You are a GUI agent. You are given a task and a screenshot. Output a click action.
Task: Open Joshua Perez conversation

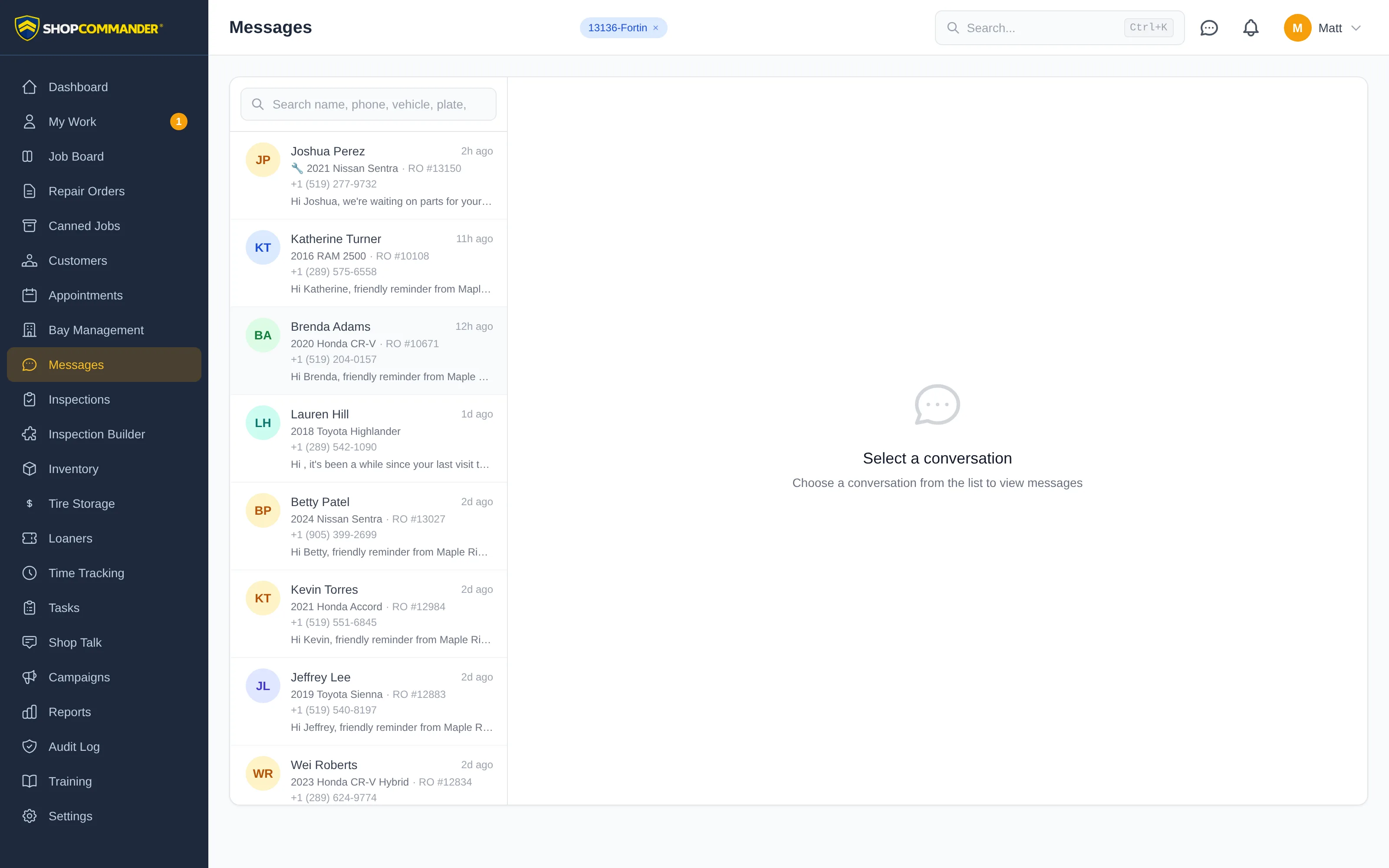click(x=369, y=176)
